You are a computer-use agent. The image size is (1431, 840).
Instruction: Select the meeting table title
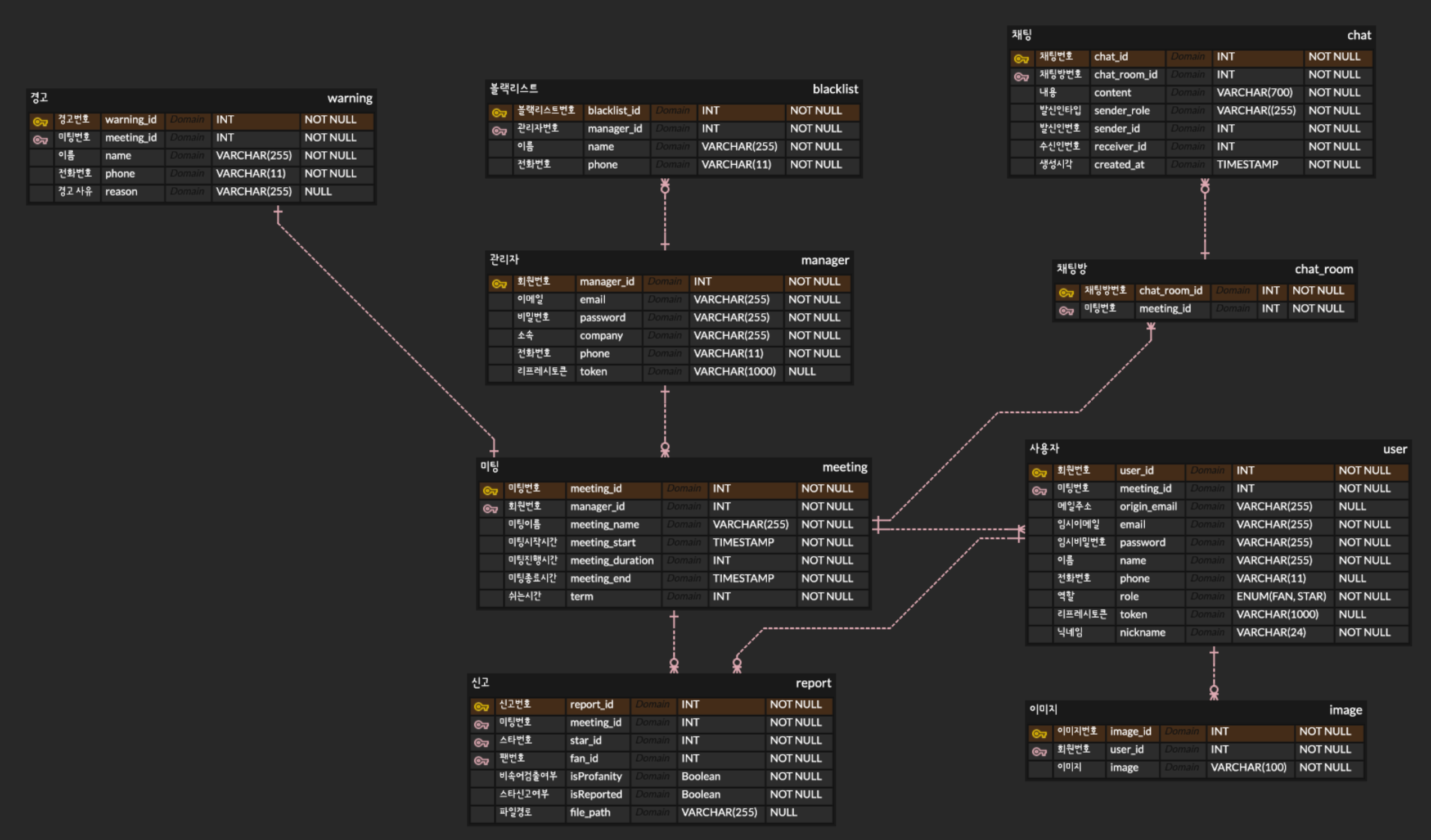(845, 467)
